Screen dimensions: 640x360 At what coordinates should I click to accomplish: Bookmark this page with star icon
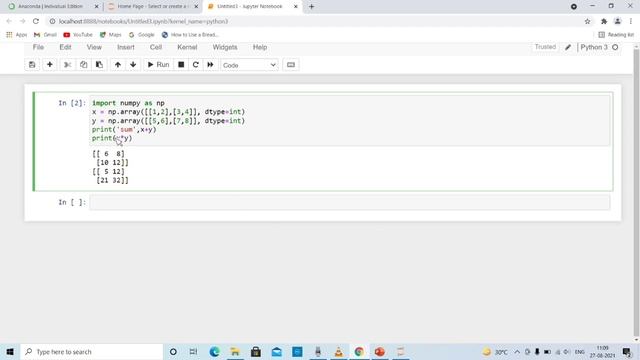coord(587,21)
